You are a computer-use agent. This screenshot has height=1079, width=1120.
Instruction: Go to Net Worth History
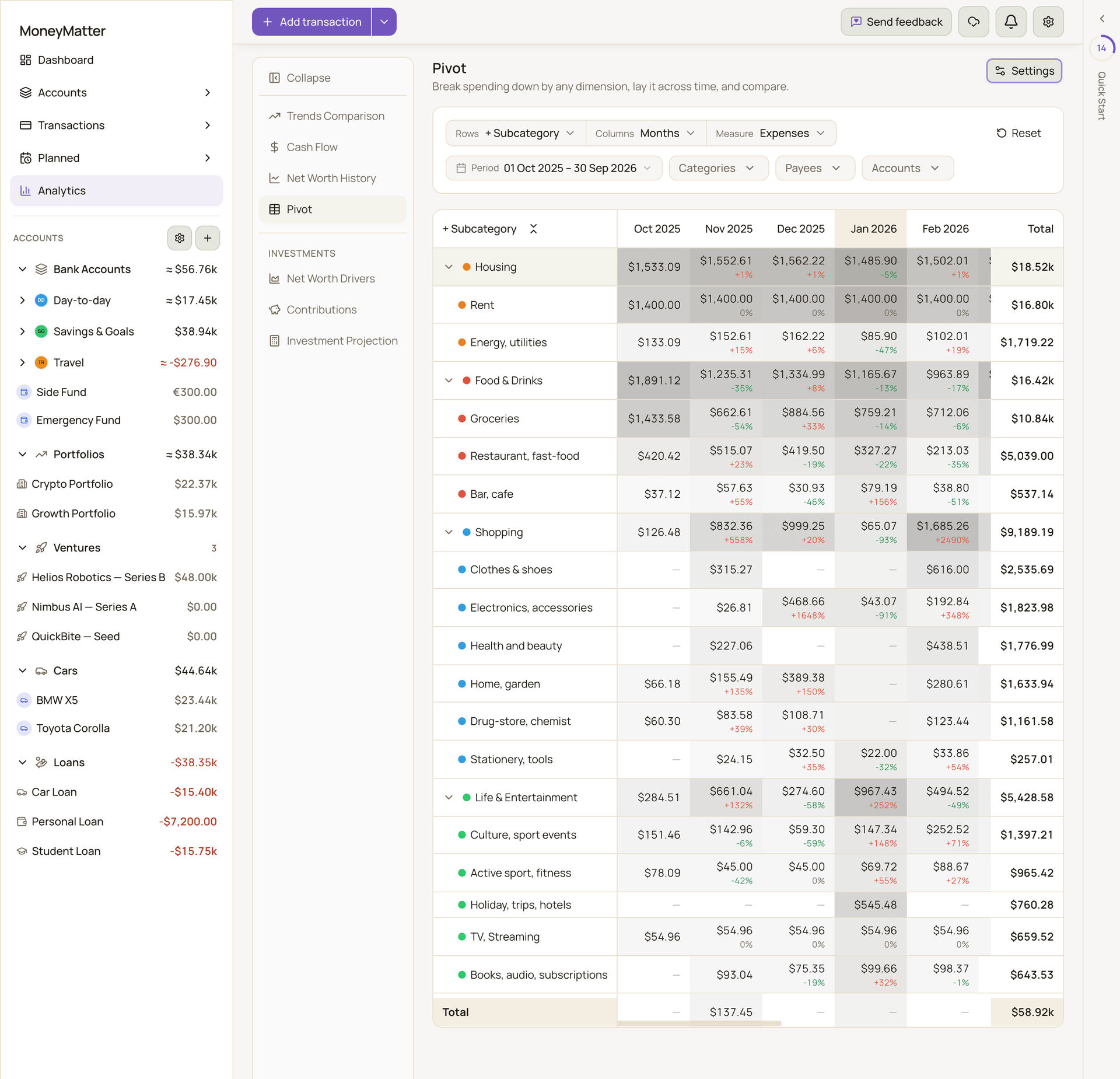[332, 178]
